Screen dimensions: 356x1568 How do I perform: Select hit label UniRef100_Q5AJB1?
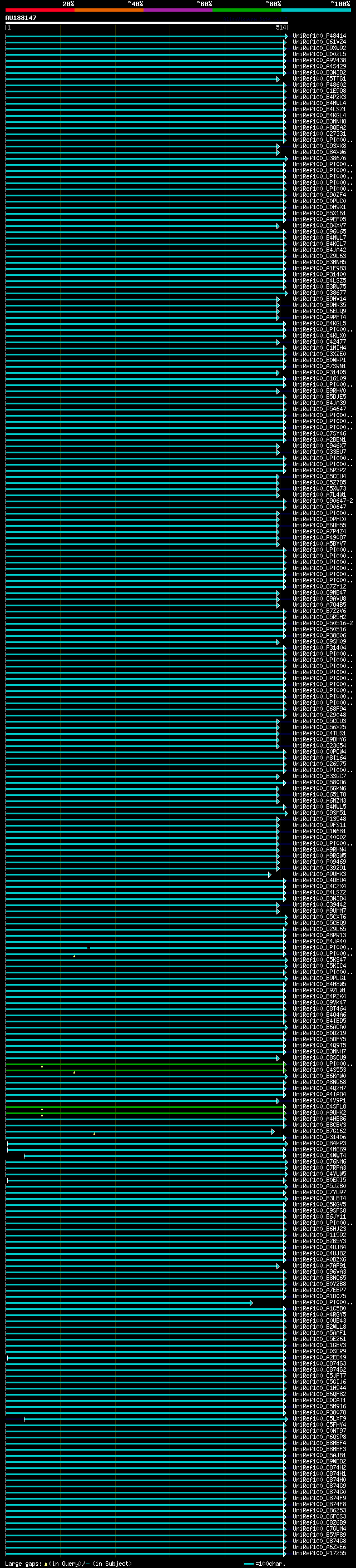[x=319, y=1456]
